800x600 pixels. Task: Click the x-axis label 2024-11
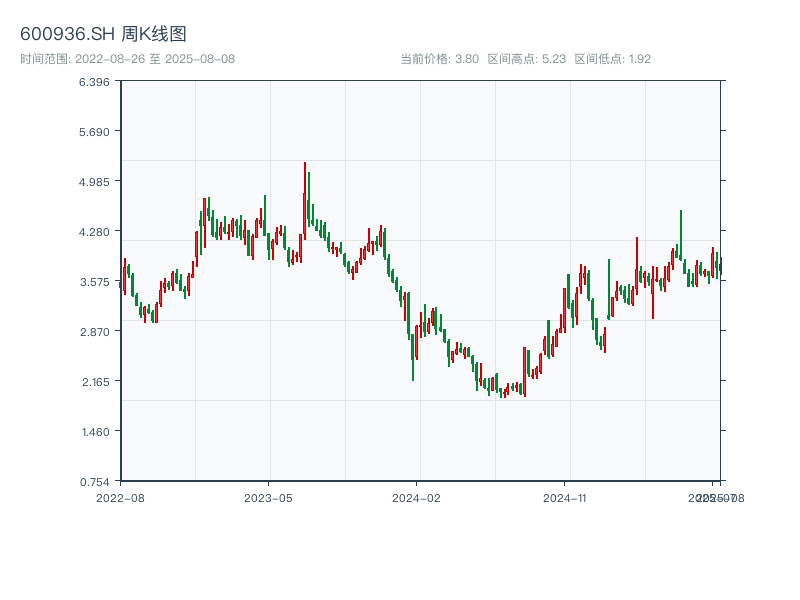(564, 498)
